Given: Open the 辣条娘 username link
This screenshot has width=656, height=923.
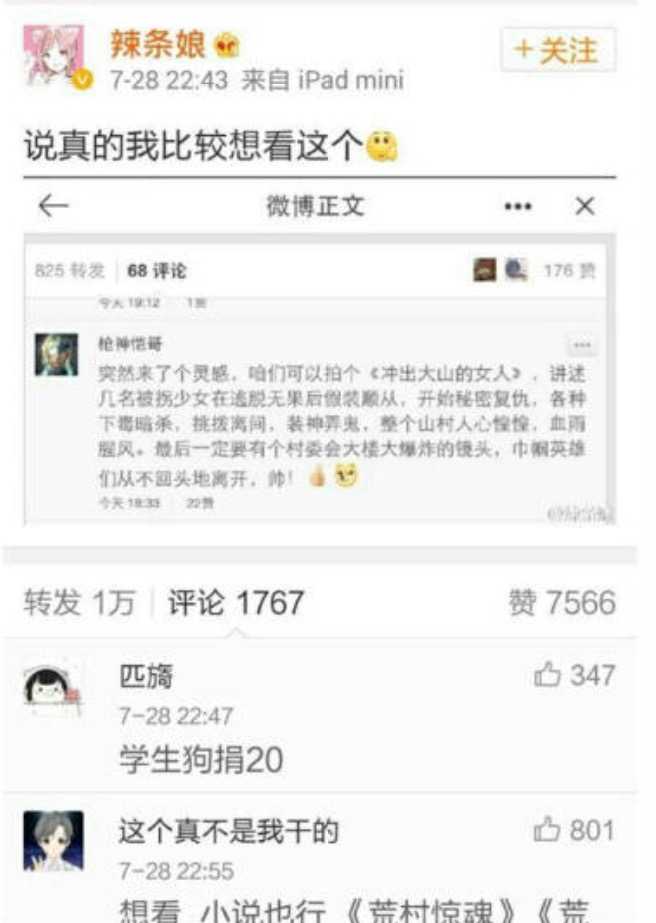Looking at the screenshot, I should [x=158, y=44].
